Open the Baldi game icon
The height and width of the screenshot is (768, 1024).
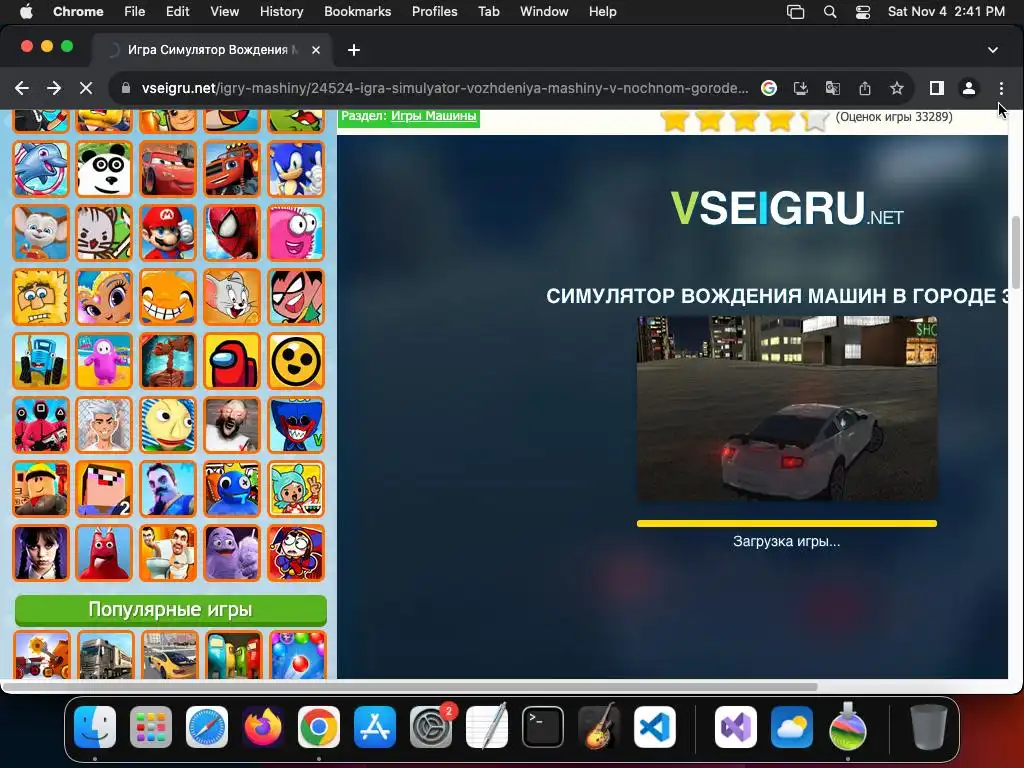point(168,425)
